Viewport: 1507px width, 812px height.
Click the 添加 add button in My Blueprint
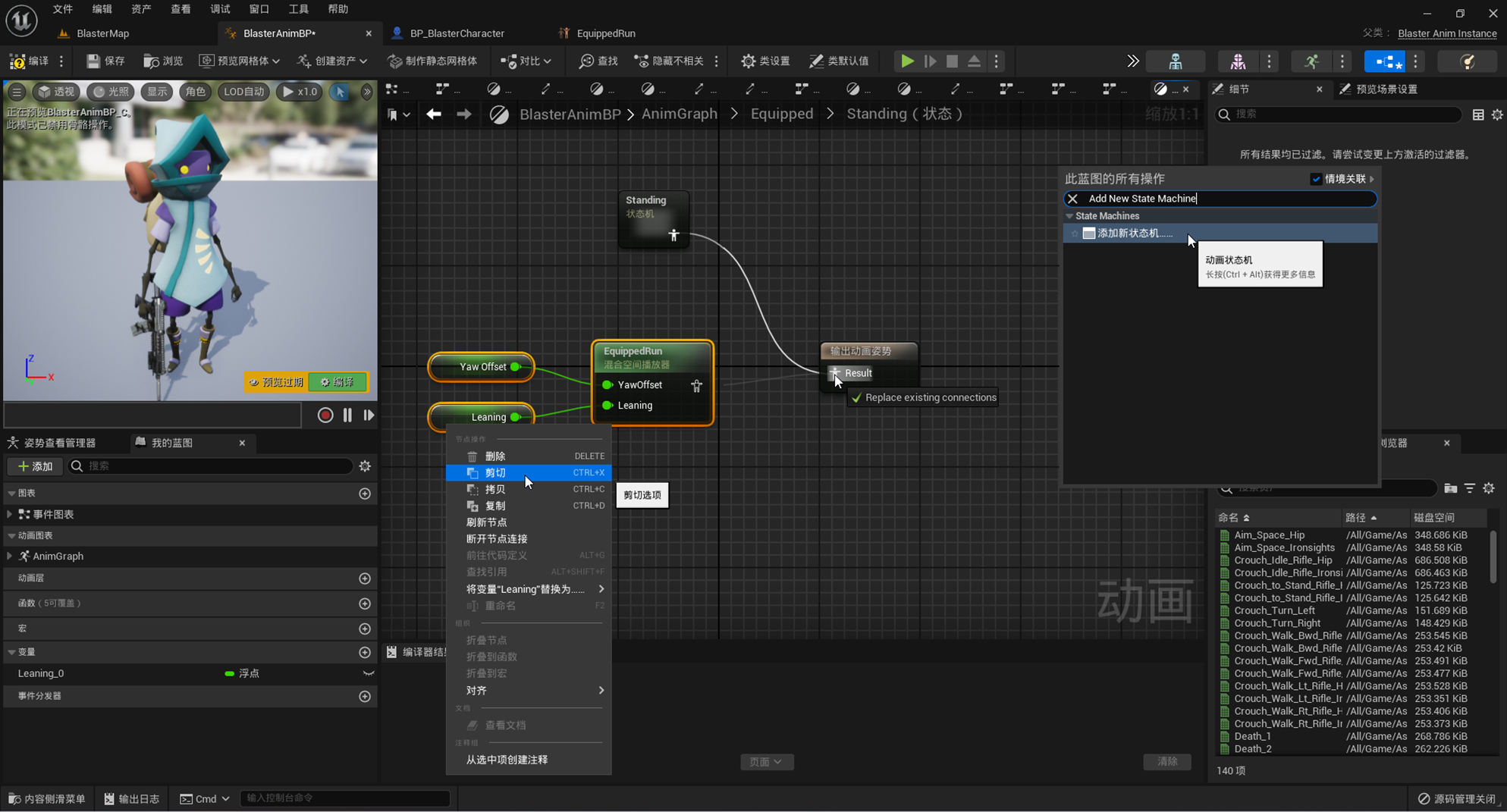point(35,466)
